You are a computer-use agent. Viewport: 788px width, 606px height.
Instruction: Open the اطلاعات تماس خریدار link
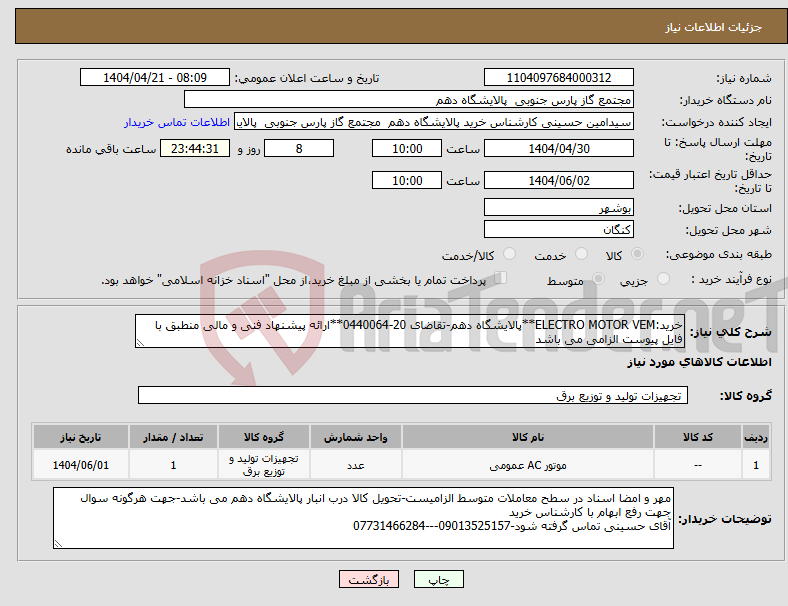pos(177,122)
